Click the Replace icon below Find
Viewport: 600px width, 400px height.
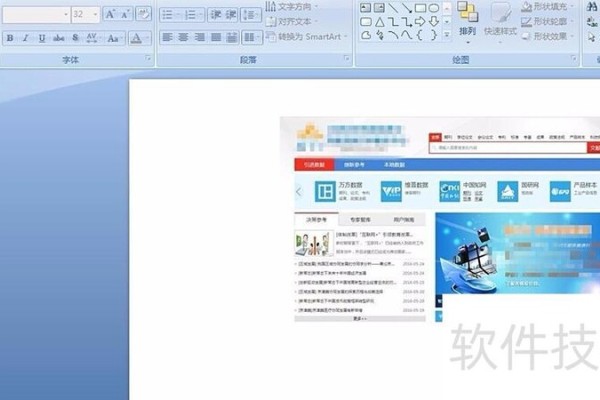(592, 22)
